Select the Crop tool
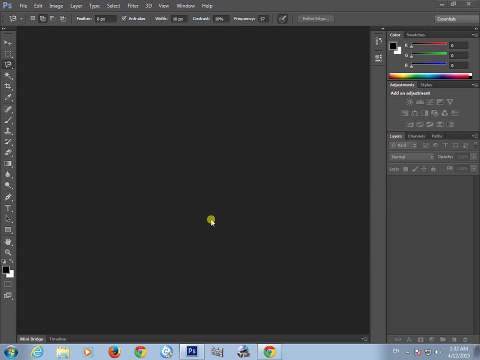 tap(8, 87)
